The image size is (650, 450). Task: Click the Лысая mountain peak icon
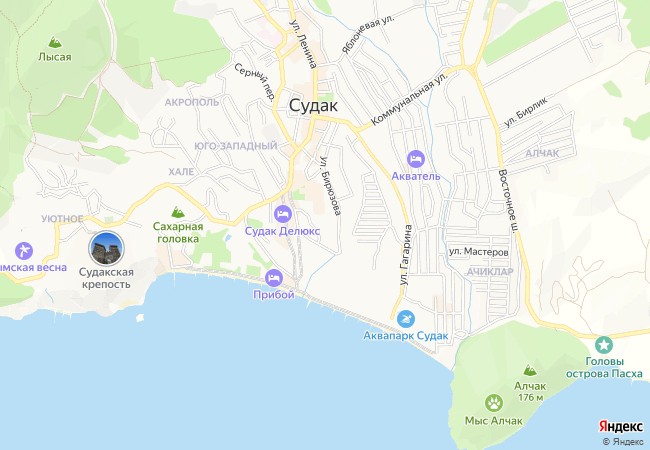pyautogui.click(x=55, y=42)
